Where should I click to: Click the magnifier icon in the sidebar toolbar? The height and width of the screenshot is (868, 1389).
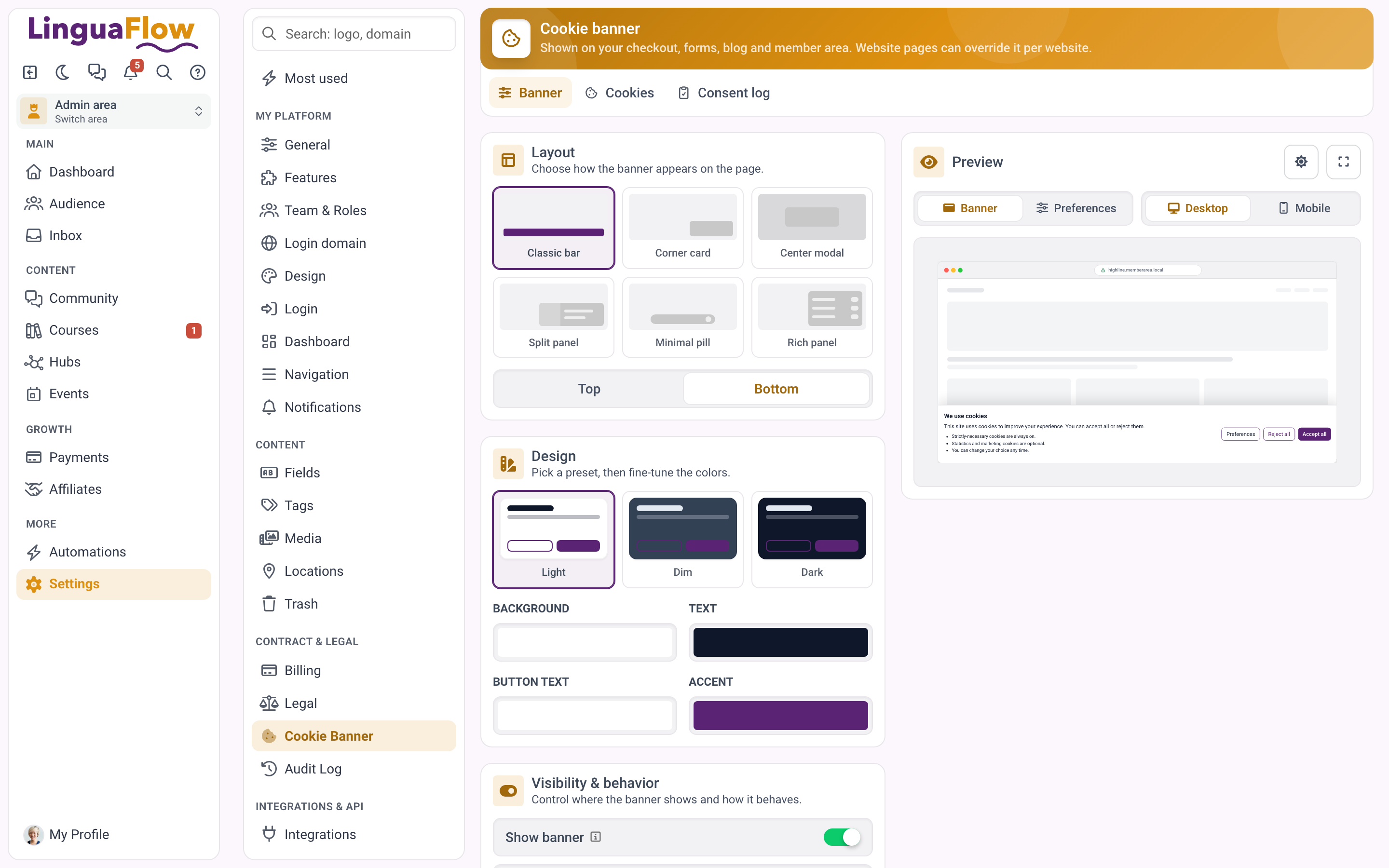[x=164, y=72]
